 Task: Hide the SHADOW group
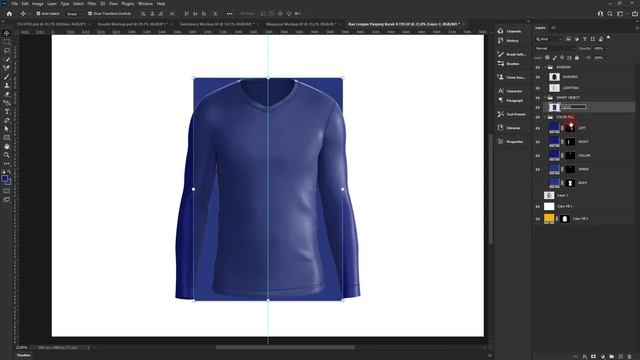click(x=538, y=67)
